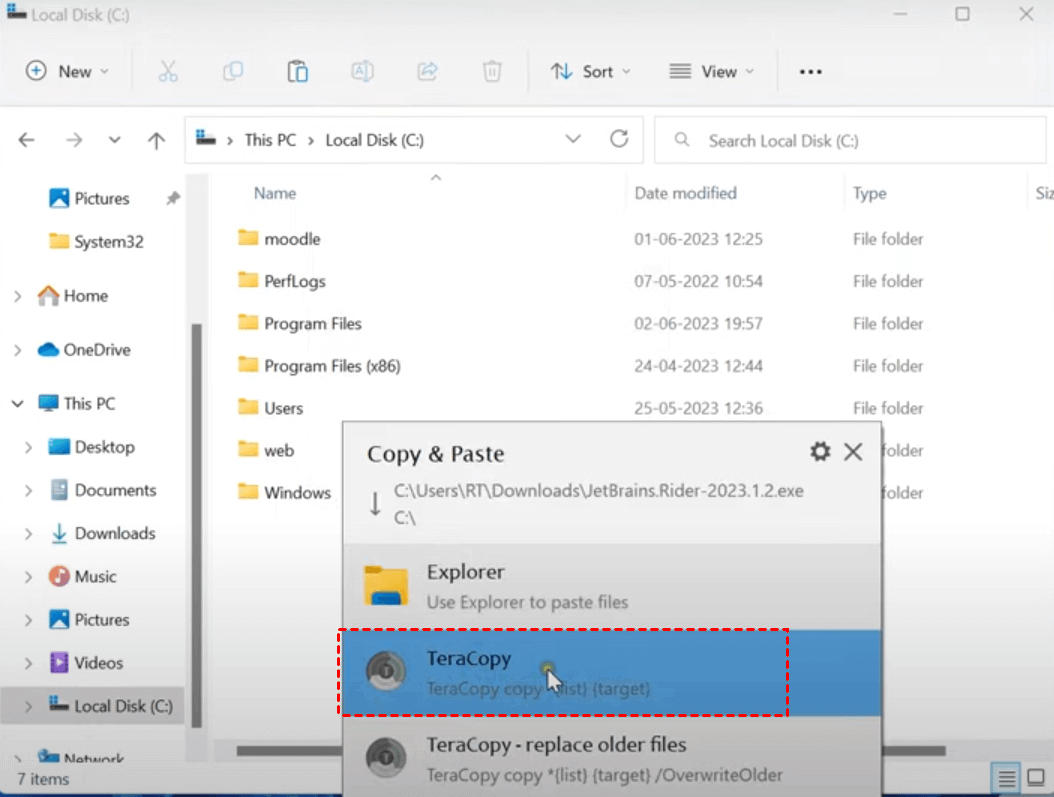Screen dimensions: 1054x797
Task: Go back with the left arrow
Action: coord(26,140)
